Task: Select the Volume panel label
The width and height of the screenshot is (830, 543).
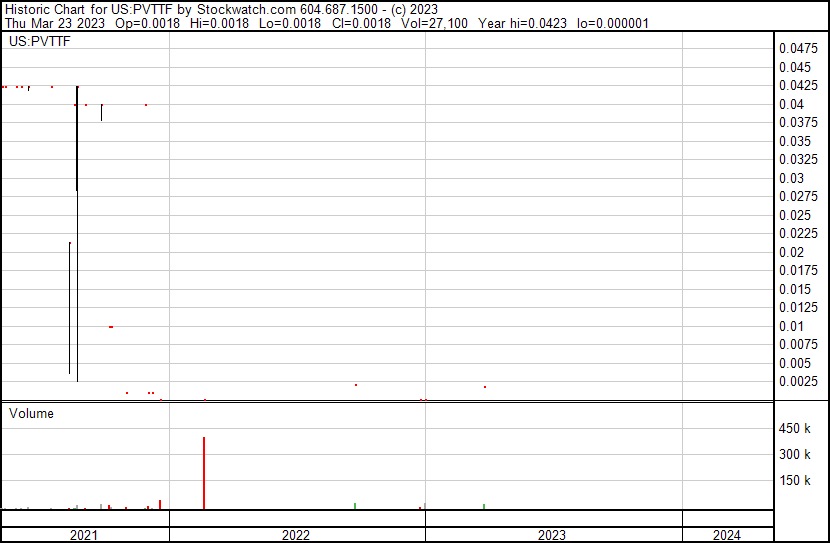Action: point(31,413)
